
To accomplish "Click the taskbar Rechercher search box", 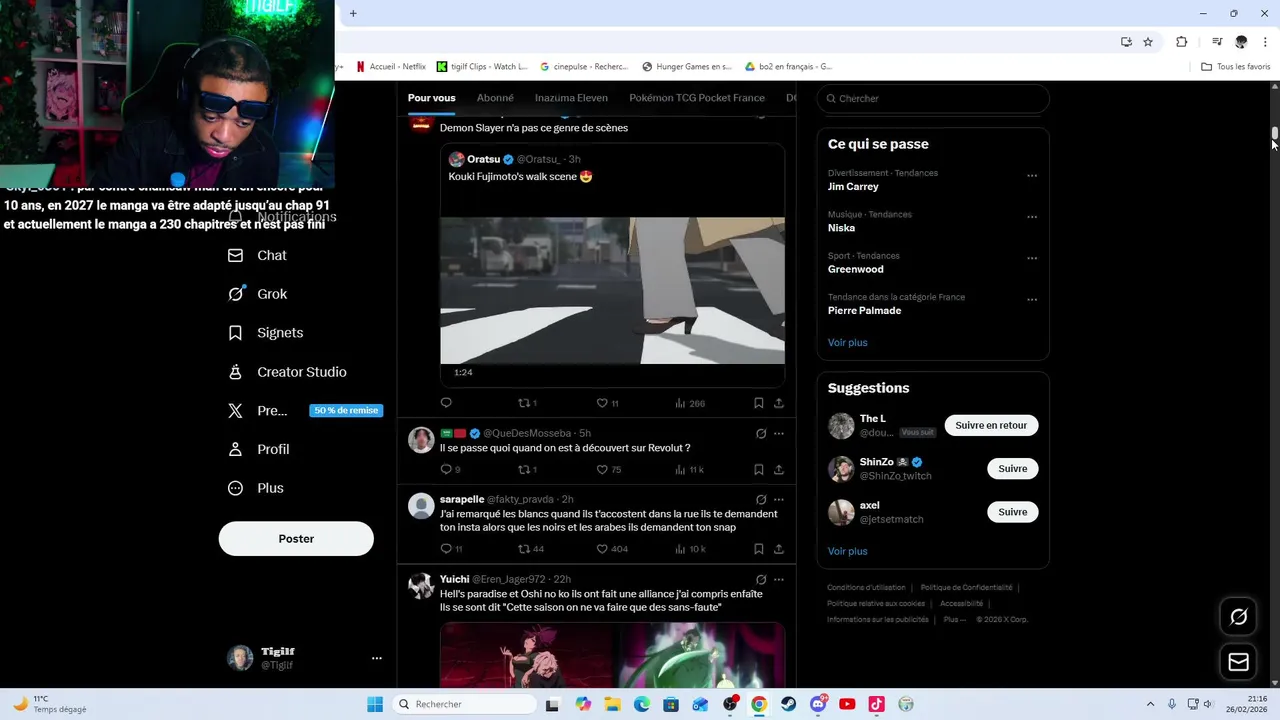I will point(465,704).
